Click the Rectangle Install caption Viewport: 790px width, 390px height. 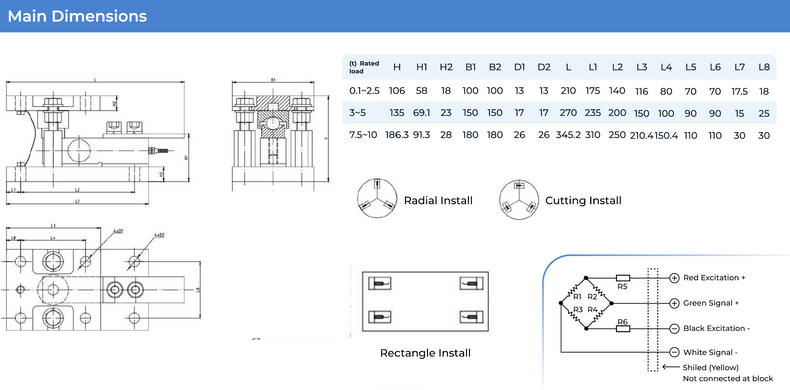(425, 353)
